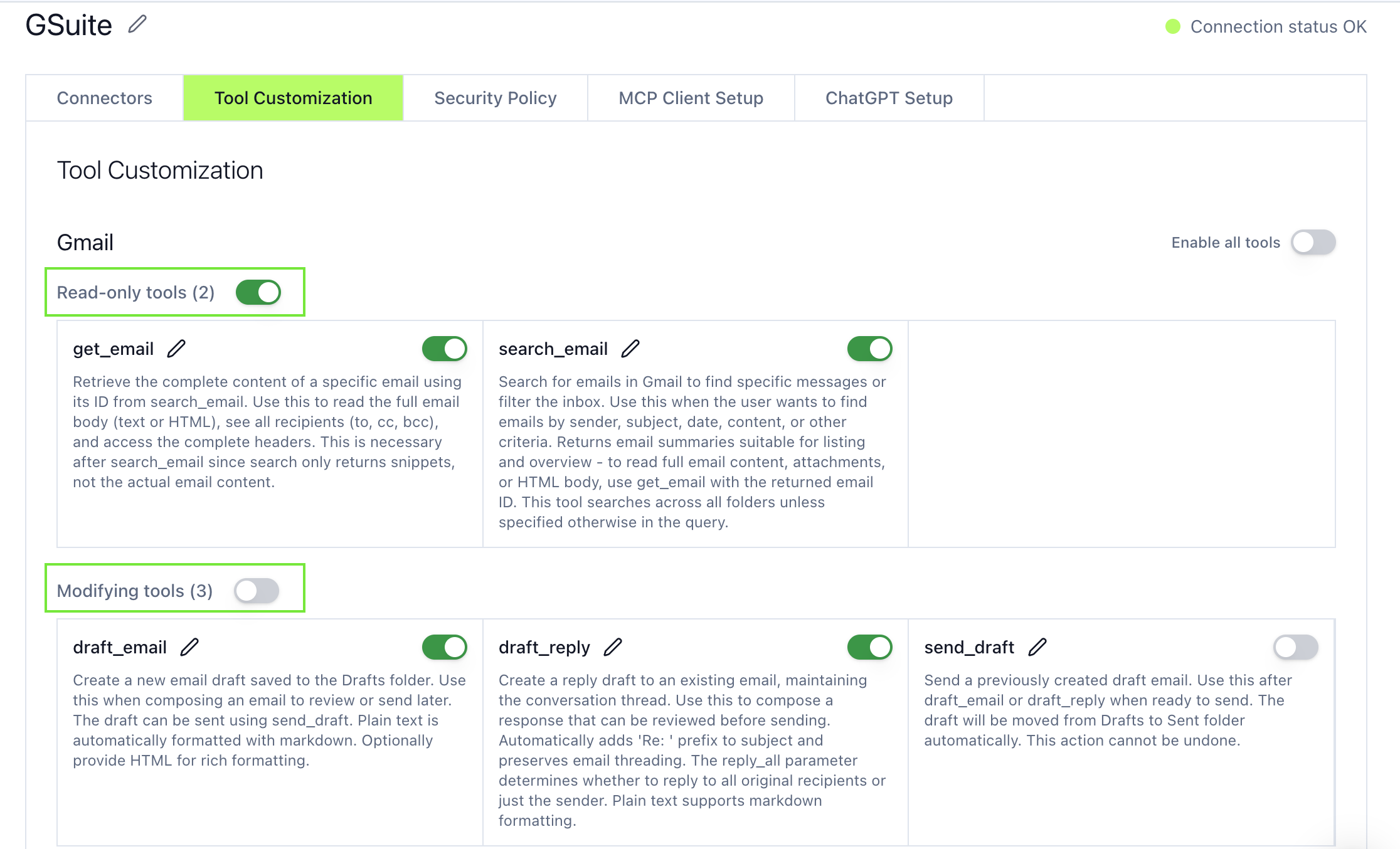The image size is (1400, 849).
Task: Click search_email description 'Search for emails in Gmail'
Action: [x=692, y=452]
